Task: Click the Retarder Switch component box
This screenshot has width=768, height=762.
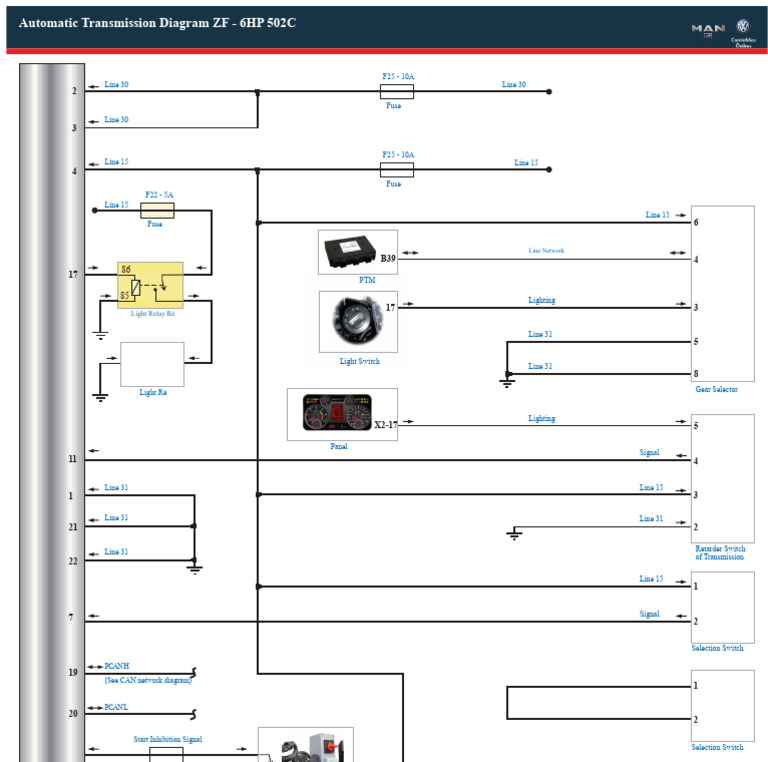Action: coord(722,478)
